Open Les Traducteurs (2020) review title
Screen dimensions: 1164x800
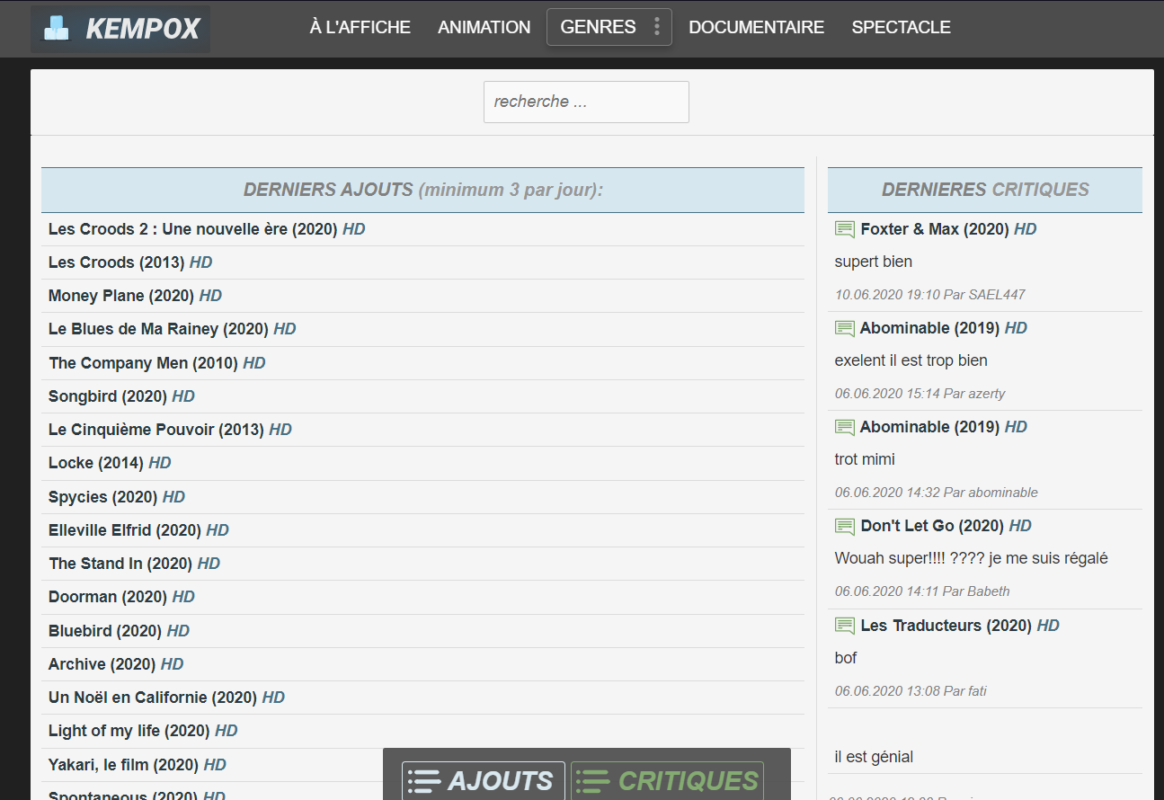point(959,626)
